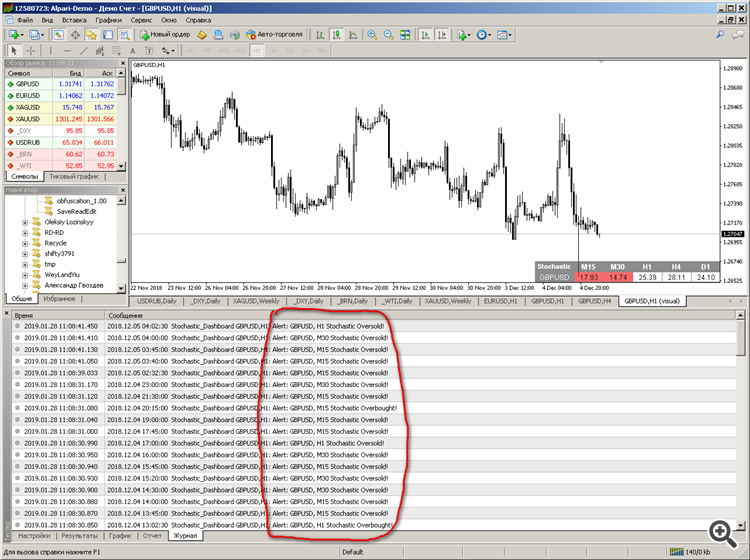Toggle the Market Watch window icon

click(58, 35)
